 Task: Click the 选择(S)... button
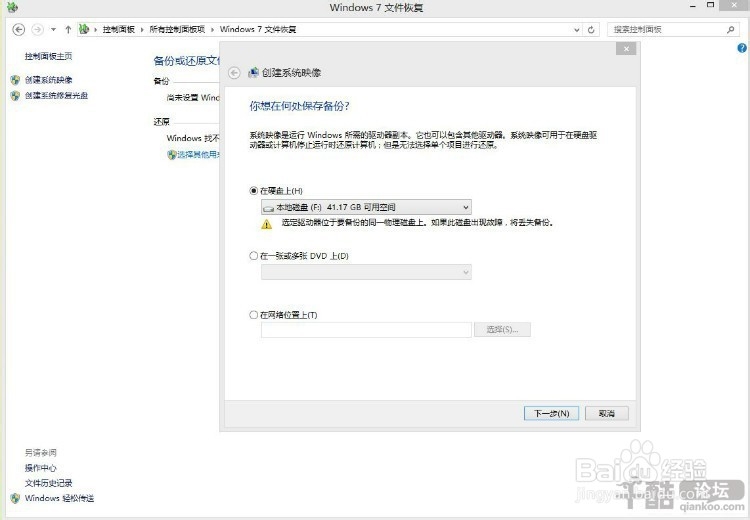pyautogui.click(x=502, y=330)
